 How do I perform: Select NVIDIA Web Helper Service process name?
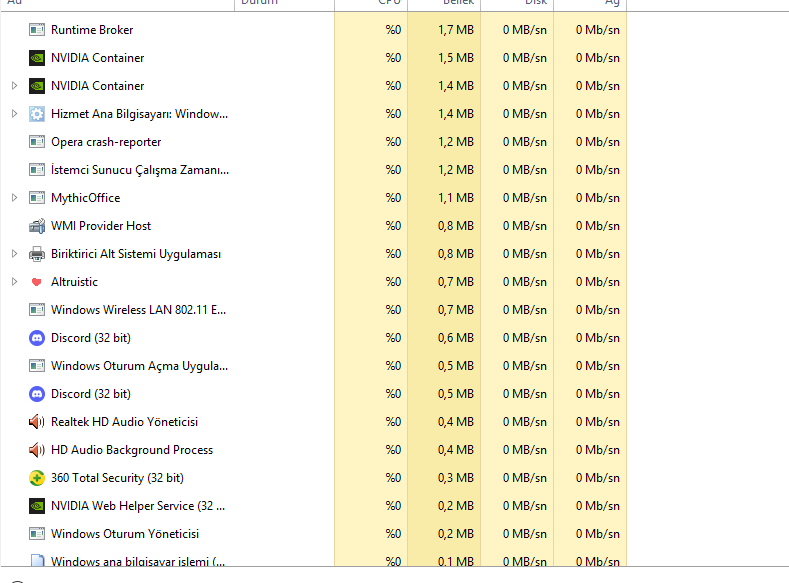point(138,506)
